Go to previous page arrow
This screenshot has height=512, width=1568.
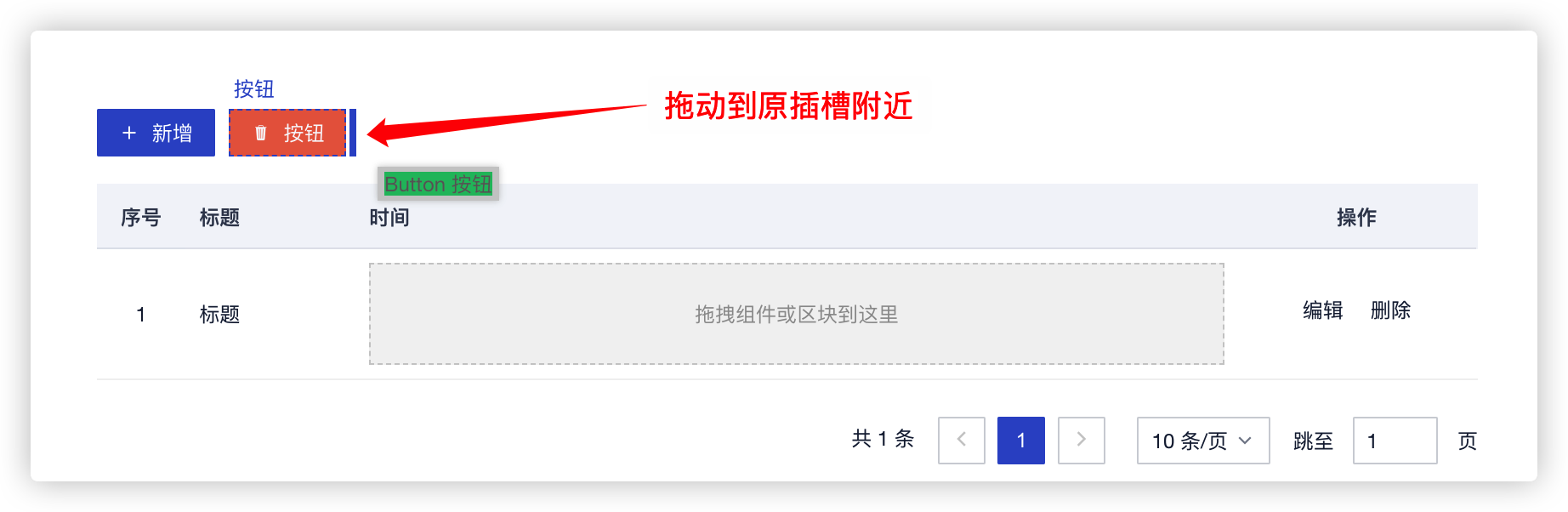(x=962, y=440)
